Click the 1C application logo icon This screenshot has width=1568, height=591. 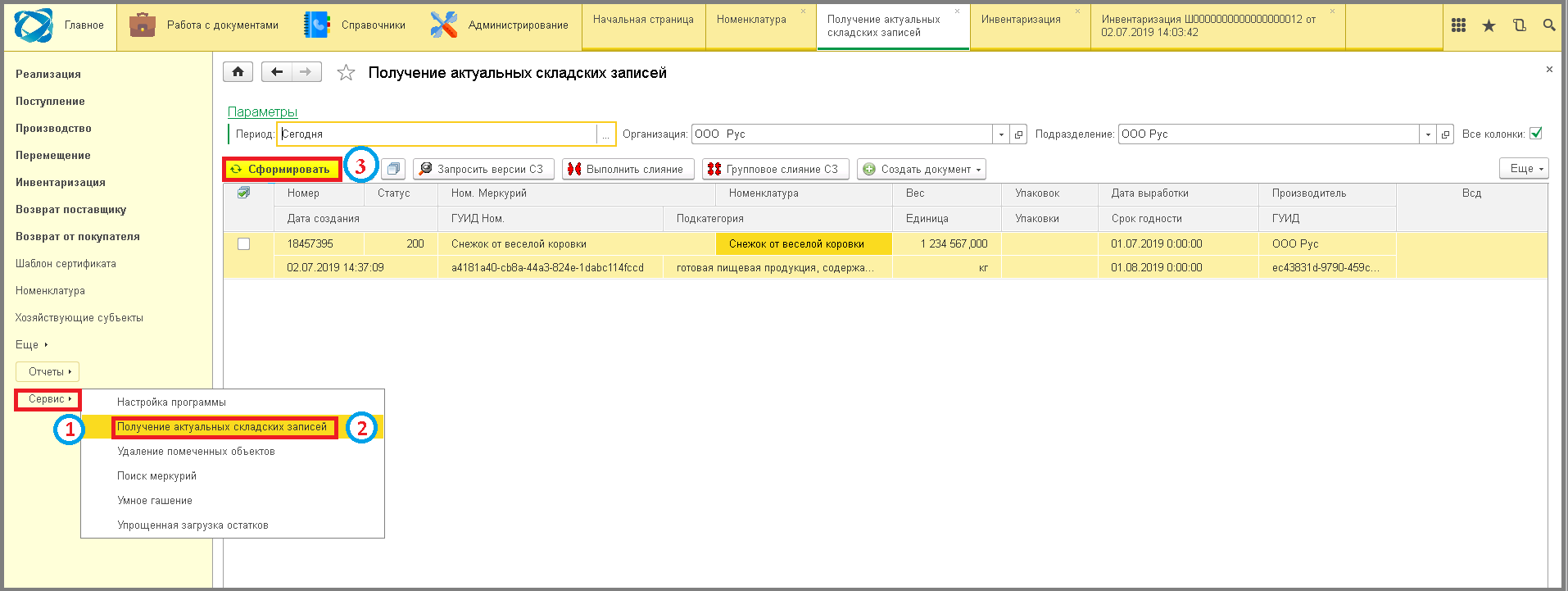pyautogui.click(x=33, y=25)
